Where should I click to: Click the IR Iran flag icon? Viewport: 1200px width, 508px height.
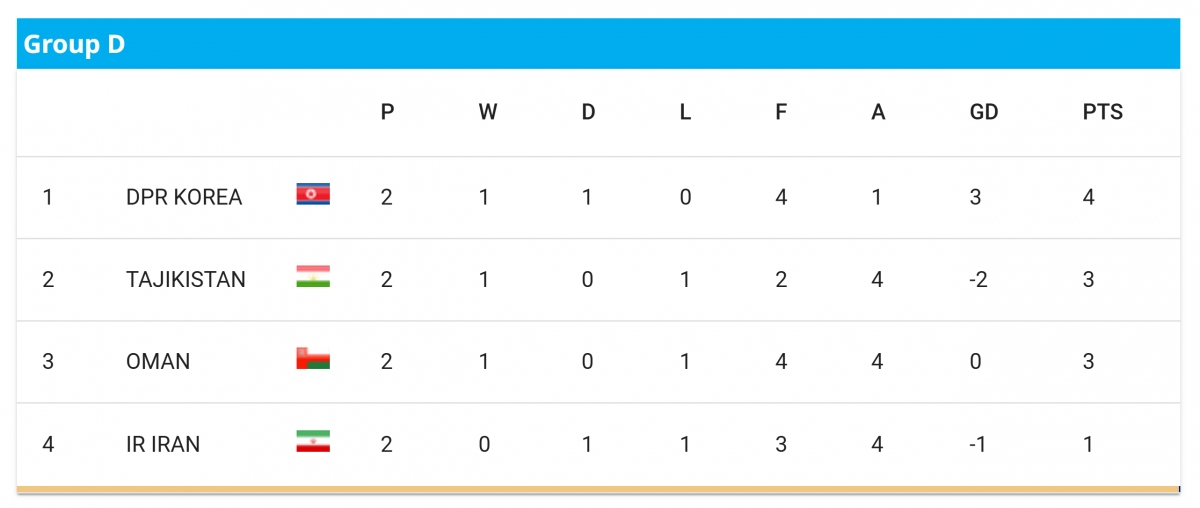[313, 441]
